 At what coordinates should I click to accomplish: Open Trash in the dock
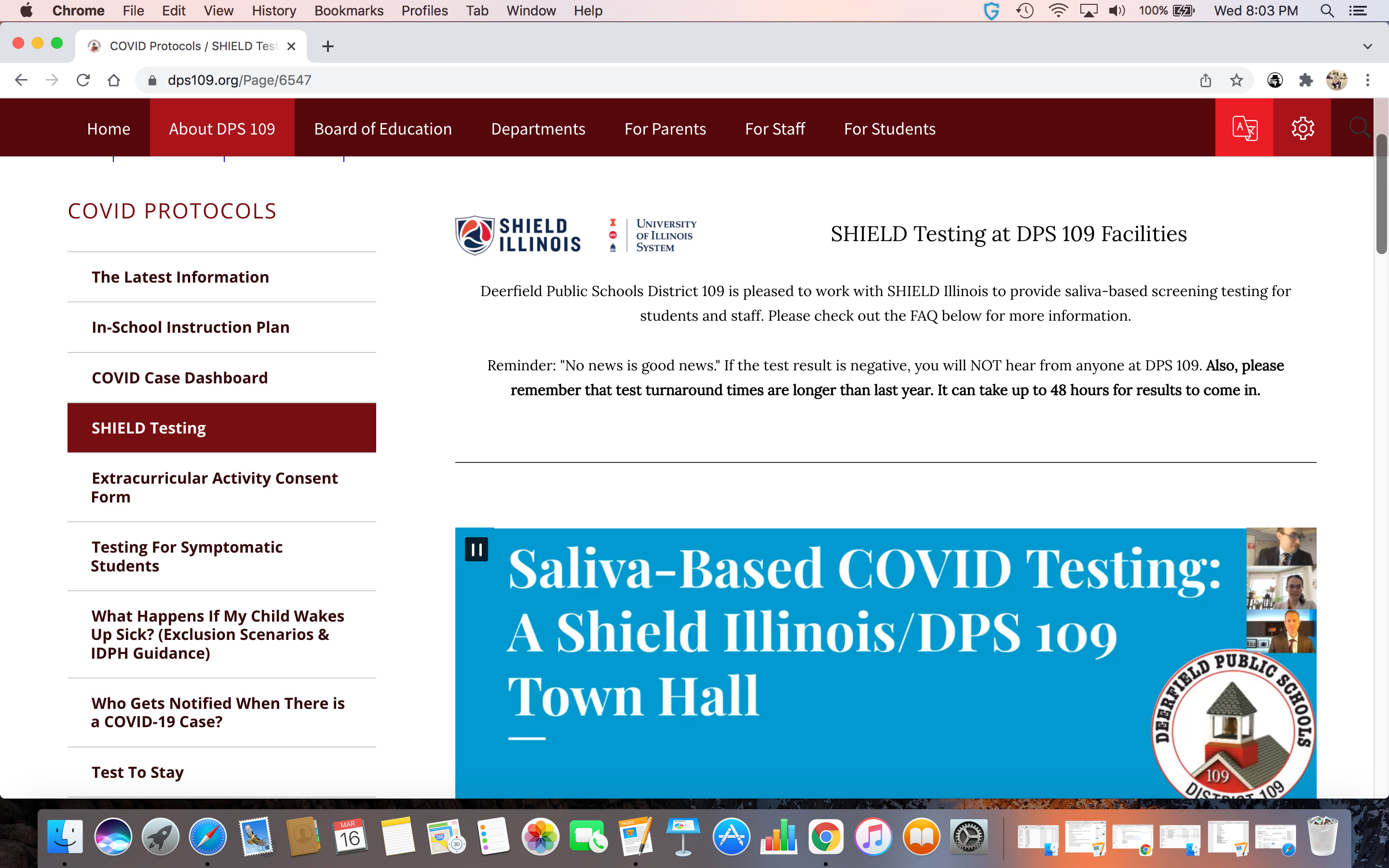pos(1323,837)
